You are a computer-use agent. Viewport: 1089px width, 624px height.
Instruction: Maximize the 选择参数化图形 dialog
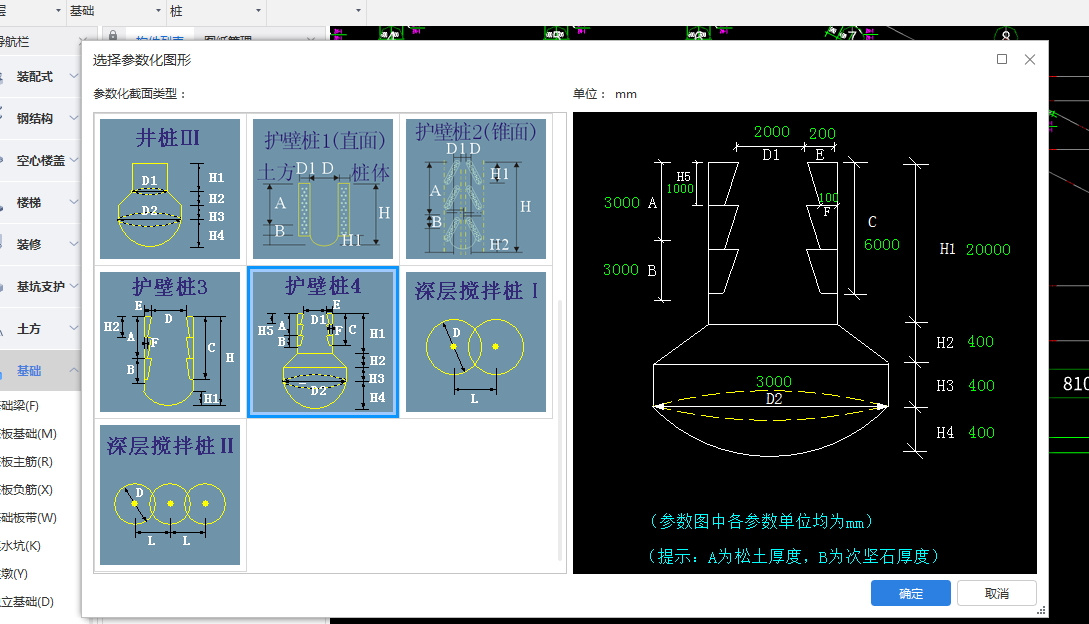tap(1001, 59)
